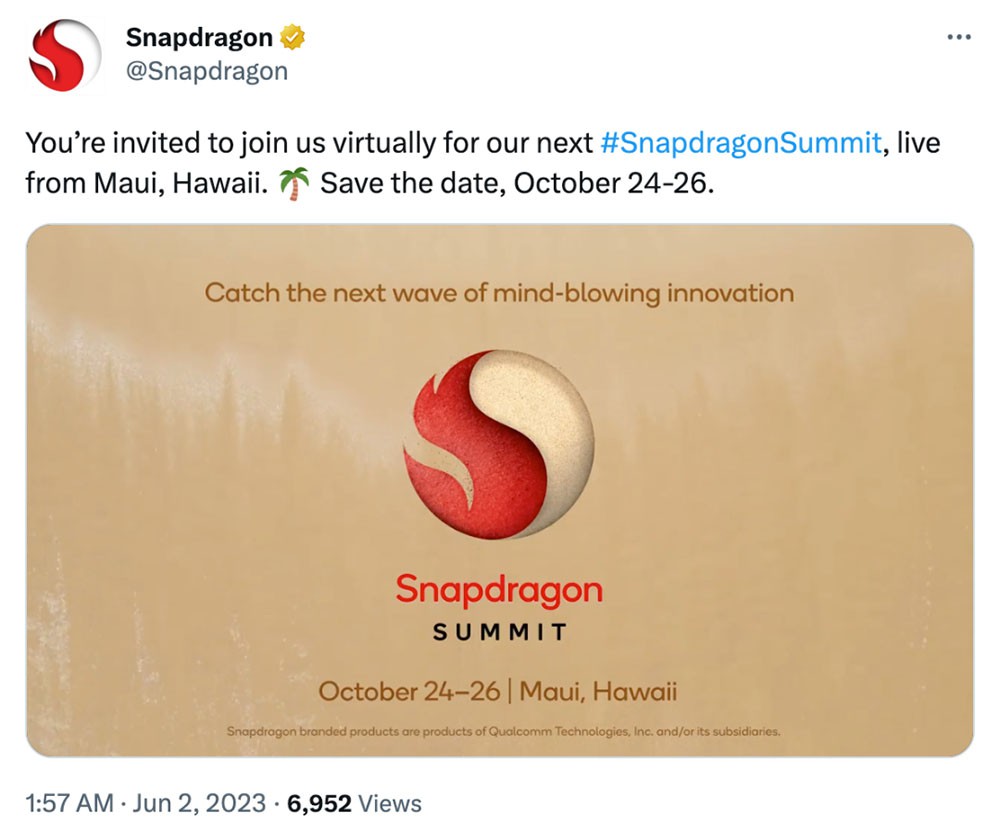The height and width of the screenshot is (832, 1000).
Task: Click the 'Catch the next wave' headline
Action: 499,293
